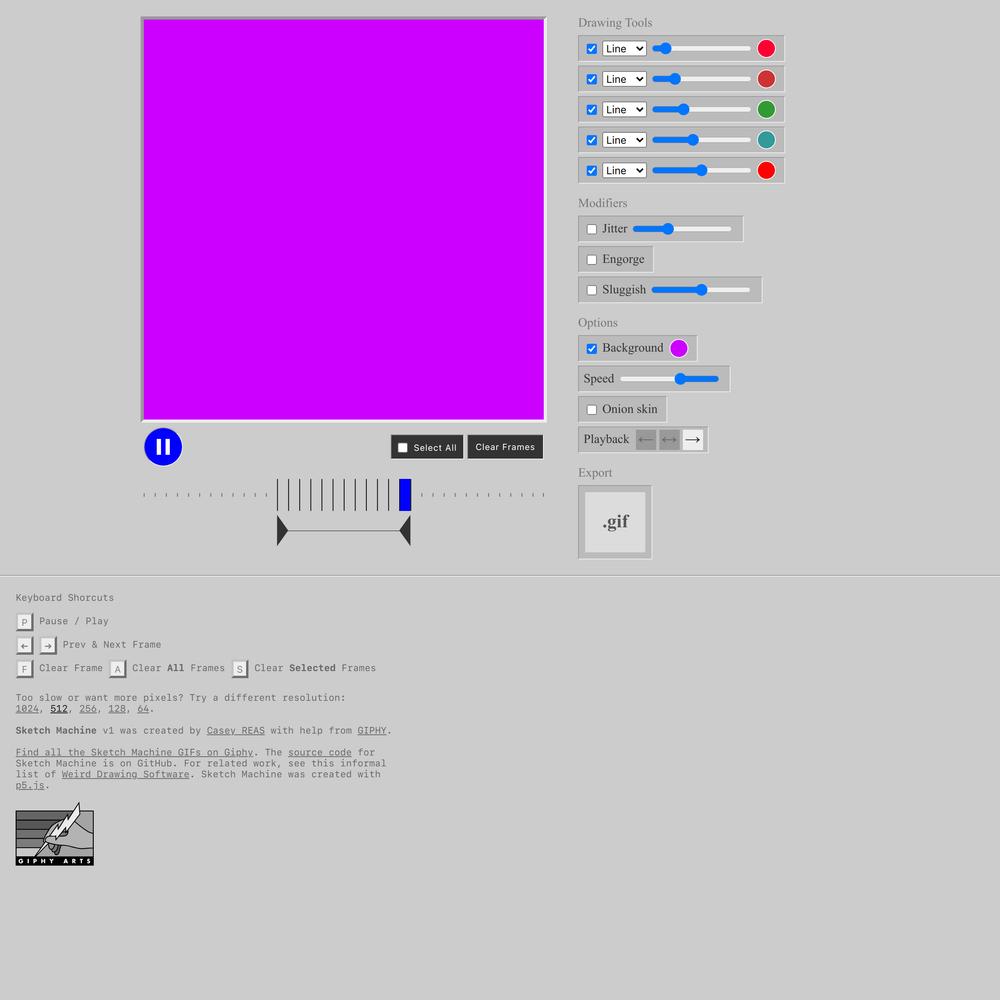
Task: Adjust the third drawing tool size slider
Action: coord(701,110)
